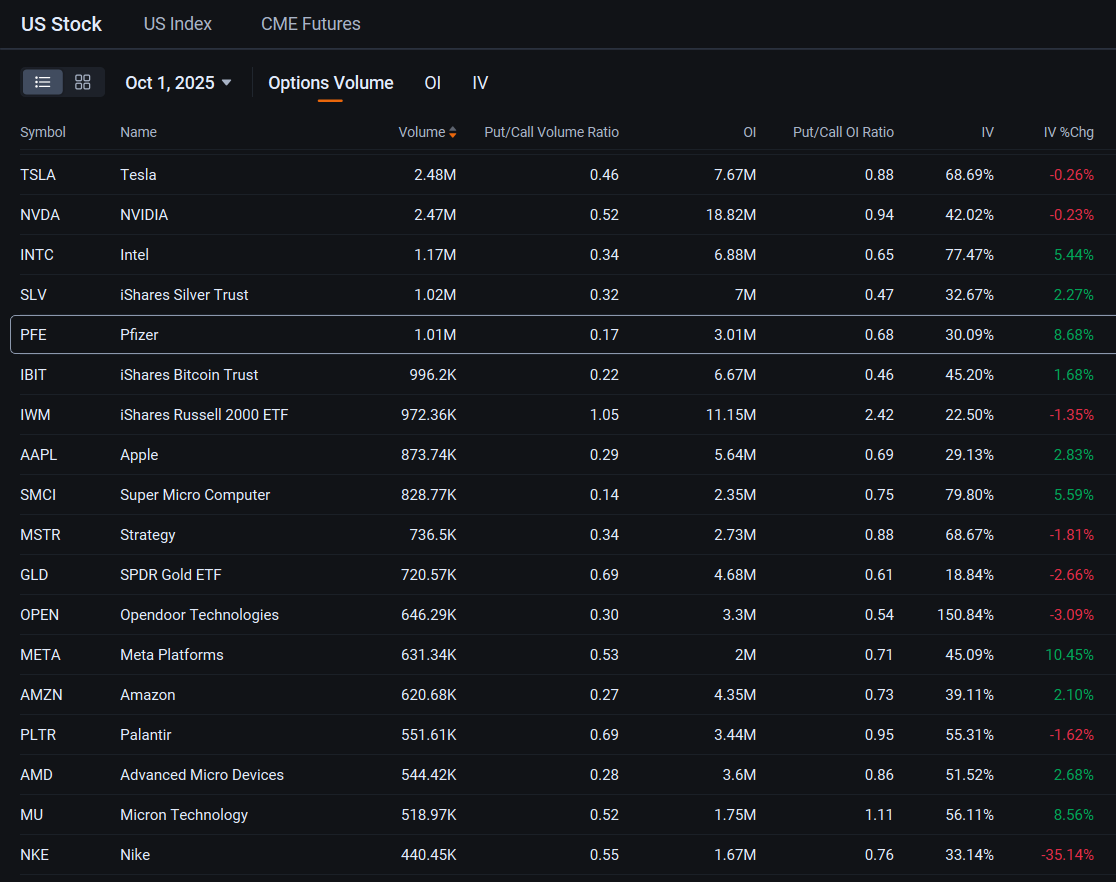The image size is (1116, 882).
Task: Select iShares Russell 2000 ETF row
Action: (558, 414)
